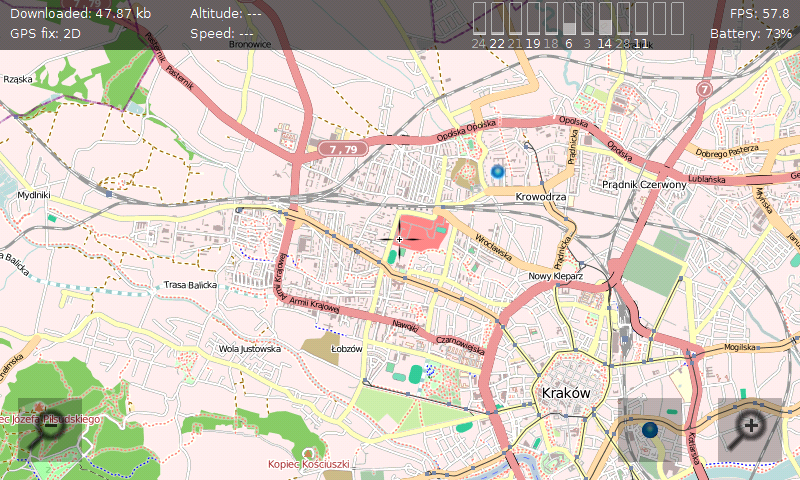Select the satellite 6 signal bar
The height and width of the screenshot is (480, 800).
coord(569,19)
